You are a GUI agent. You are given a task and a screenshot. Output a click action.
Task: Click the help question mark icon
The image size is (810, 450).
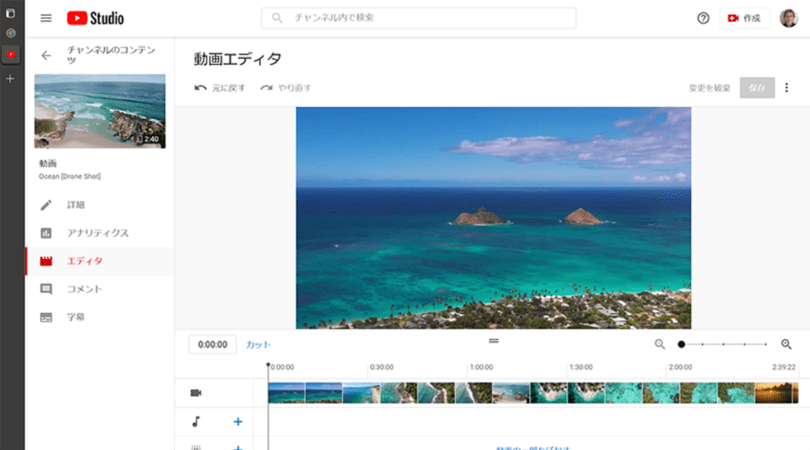click(703, 18)
